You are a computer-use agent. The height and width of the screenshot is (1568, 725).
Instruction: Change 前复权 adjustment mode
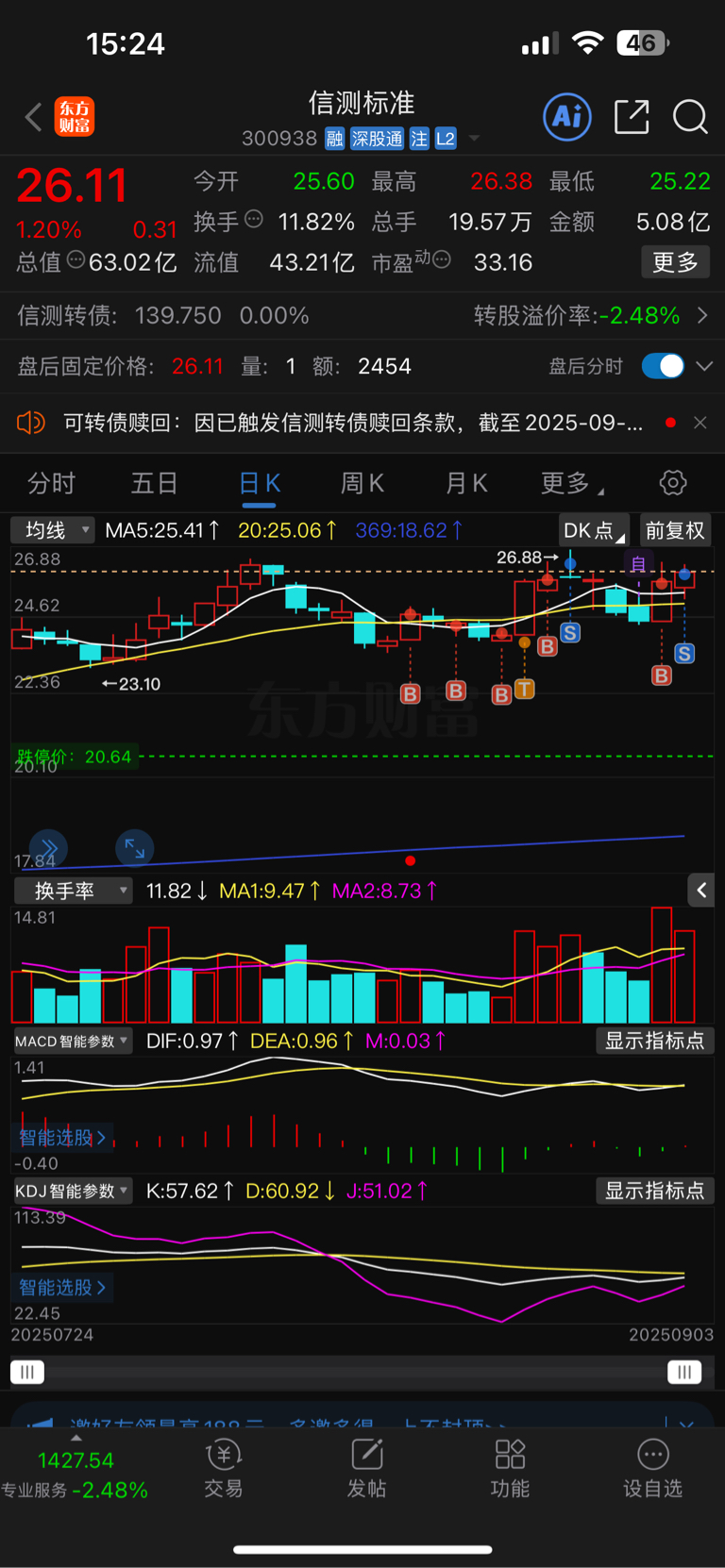(x=675, y=530)
